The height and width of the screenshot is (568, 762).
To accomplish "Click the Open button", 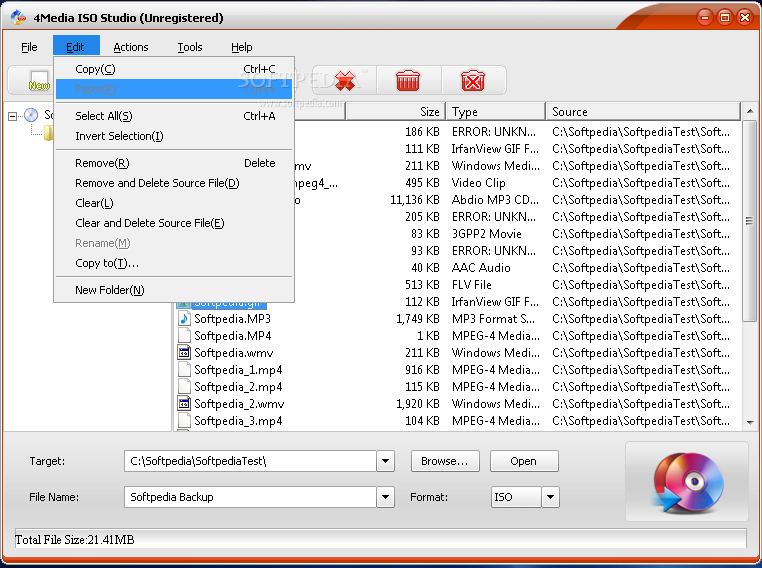I will (524, 461).
